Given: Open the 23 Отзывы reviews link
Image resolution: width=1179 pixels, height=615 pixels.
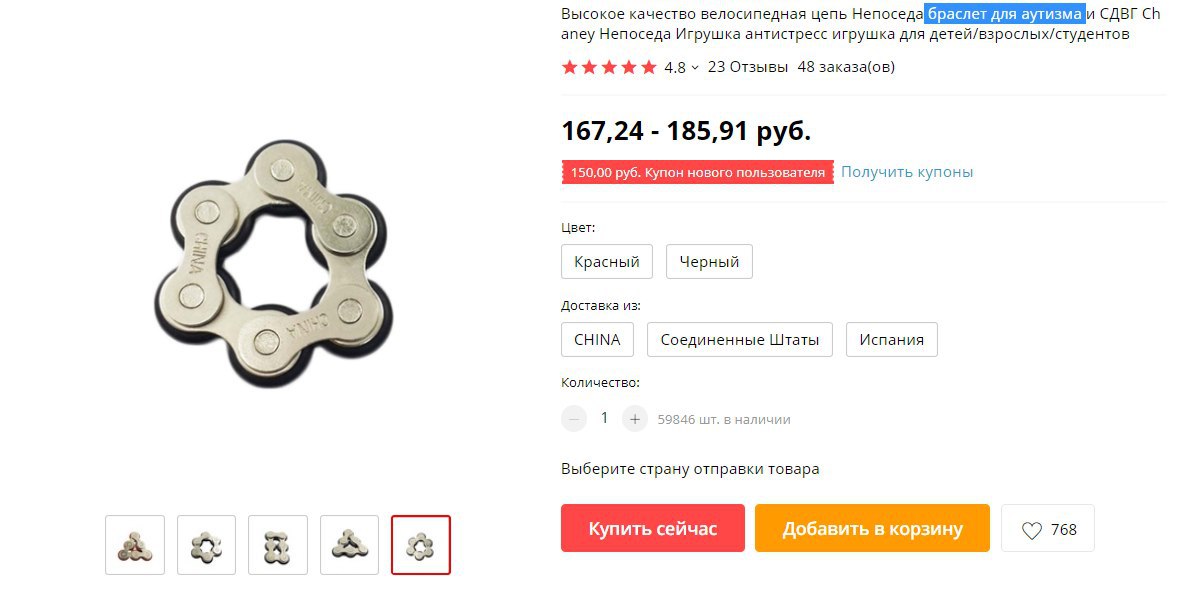Looking at the screenshot, I should [x=747, y=67].
